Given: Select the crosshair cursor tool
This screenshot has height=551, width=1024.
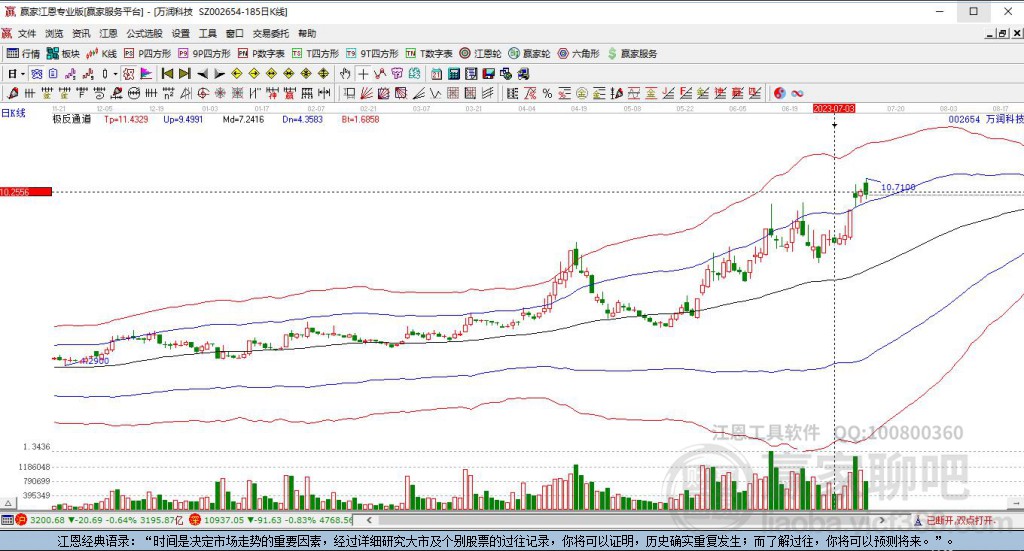Looking at the screenshot, I should (362, 74).
